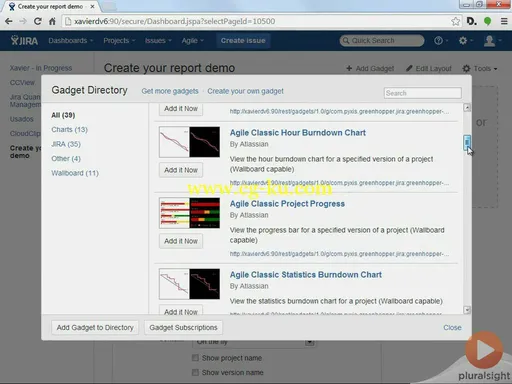Click the Statistics Burndown Chart thumbnail
This screenshot has width=512, height=384.
(189, 284)
